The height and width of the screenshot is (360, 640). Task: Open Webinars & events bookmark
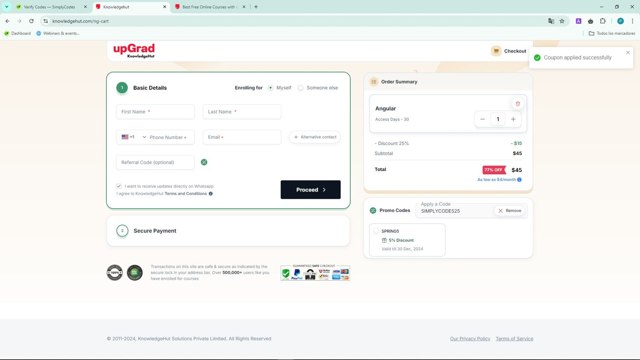(x=58, y=33)
